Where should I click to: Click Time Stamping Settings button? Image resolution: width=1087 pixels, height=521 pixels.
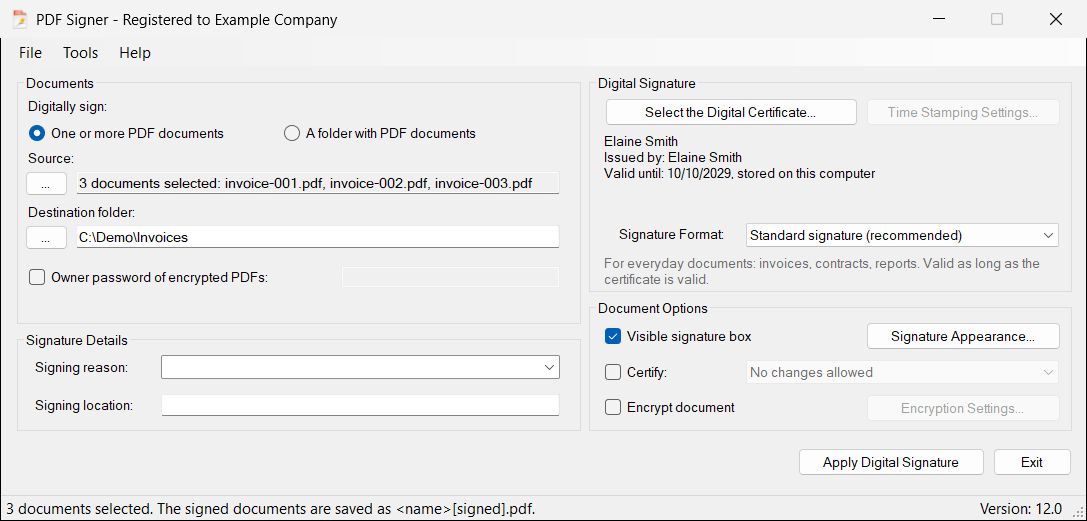(963, 112)
